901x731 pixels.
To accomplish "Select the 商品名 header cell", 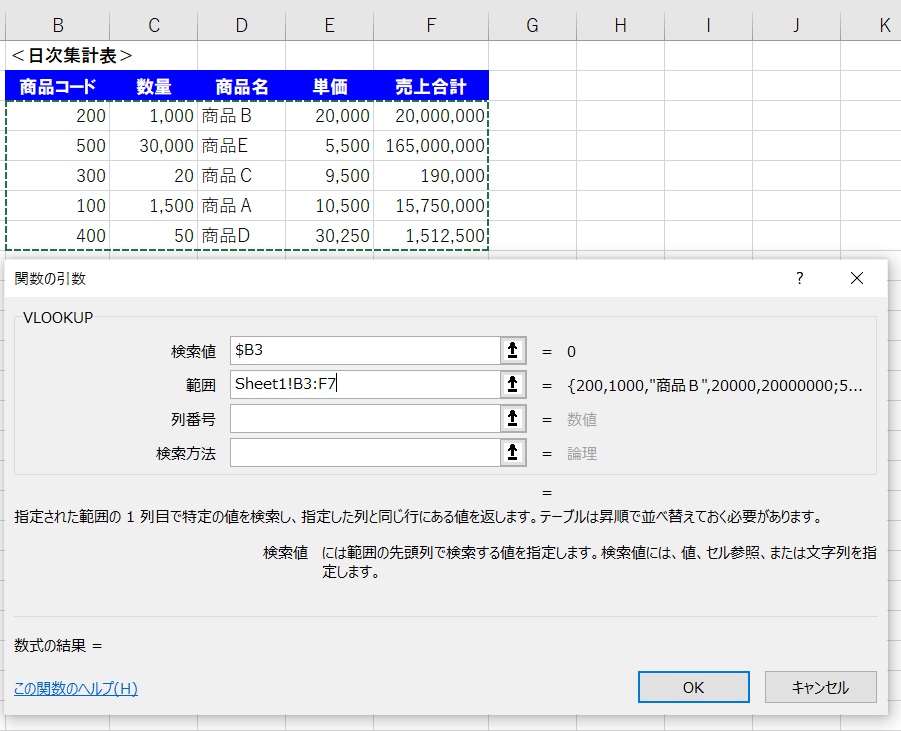I will pyautogui.click(x=241, y=86).
